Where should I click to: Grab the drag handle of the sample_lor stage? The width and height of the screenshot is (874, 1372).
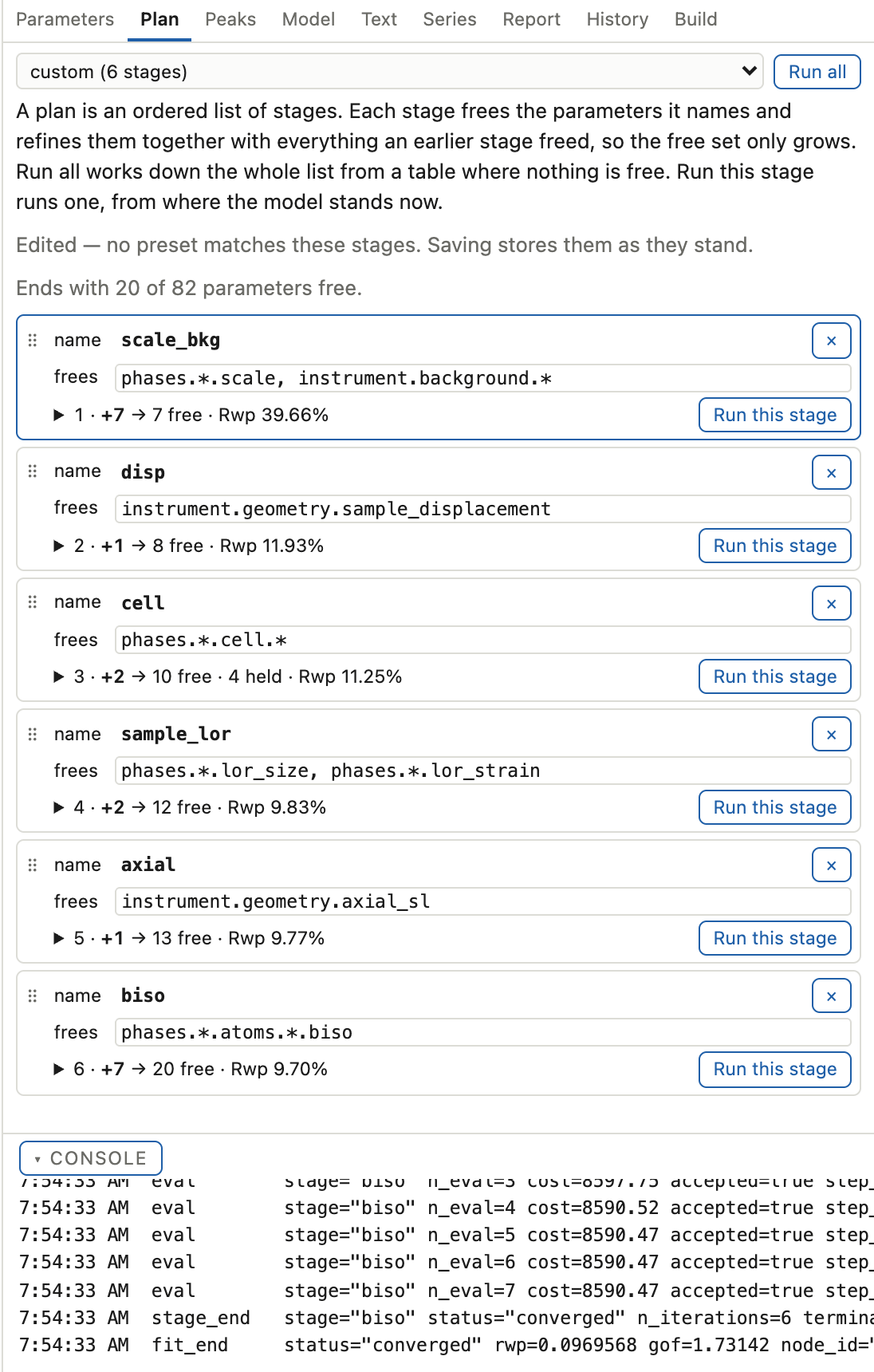(x=33, y=734)
